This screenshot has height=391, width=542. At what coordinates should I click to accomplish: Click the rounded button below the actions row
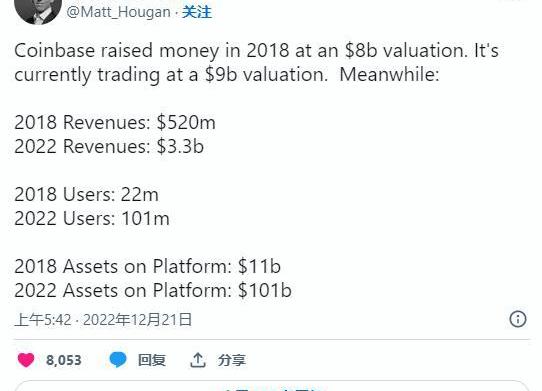coord(272,386)
